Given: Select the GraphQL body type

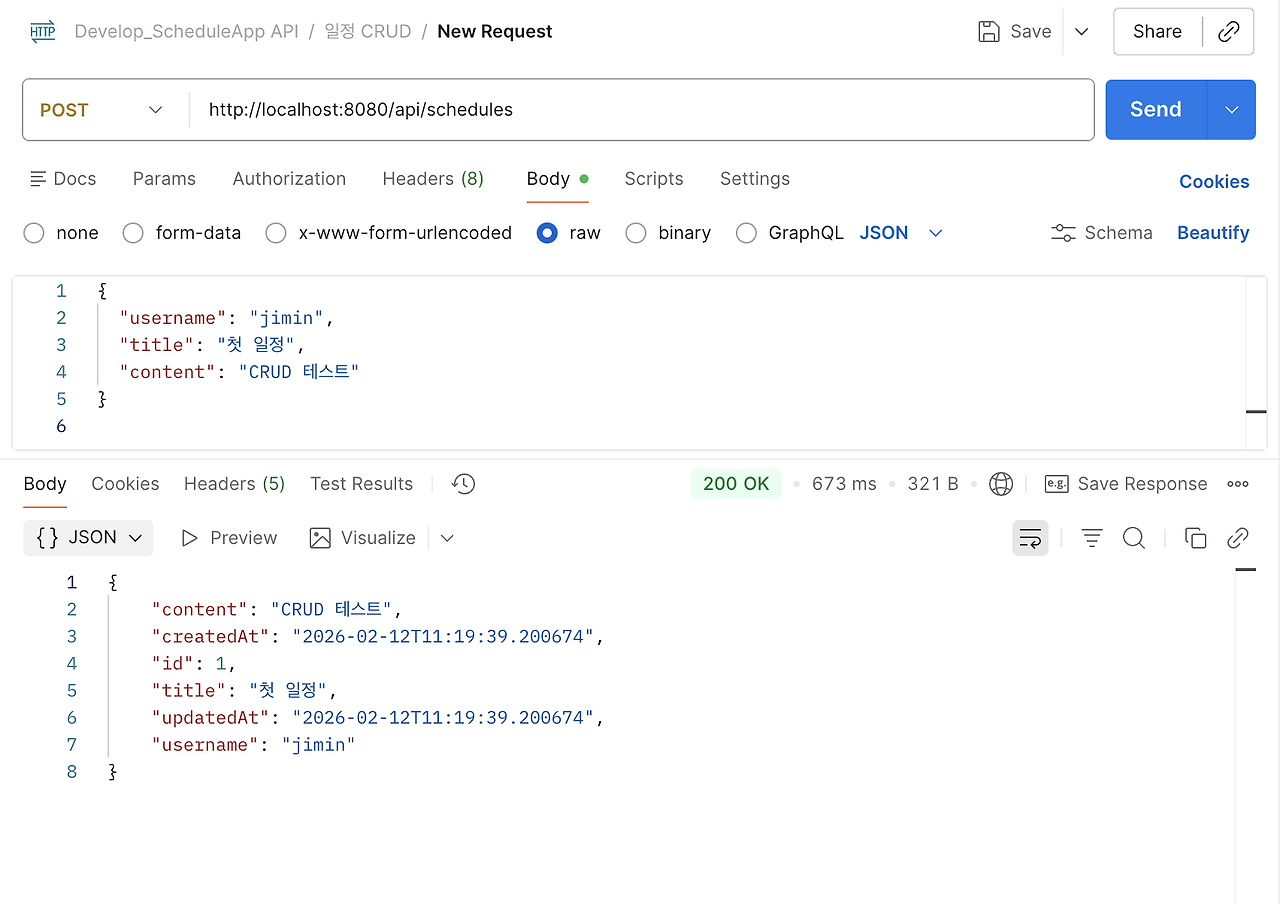Looking at the screenshot, I should pyautogui.click(x=746, y=233).
